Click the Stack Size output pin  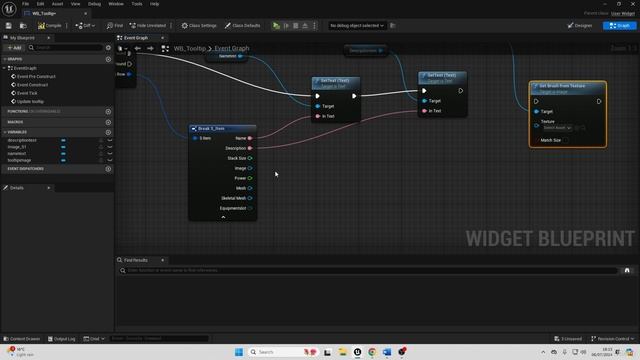point(250,158)
